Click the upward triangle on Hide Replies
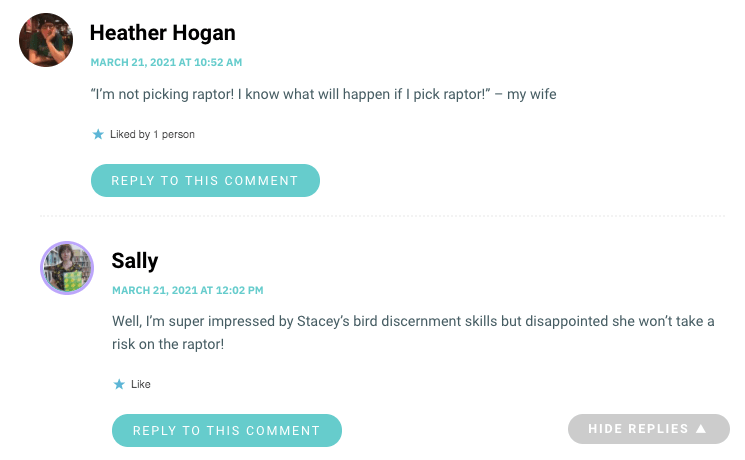The height and width of the screenshot is (460, 745). pyautogui.click(x=701, y=429)
